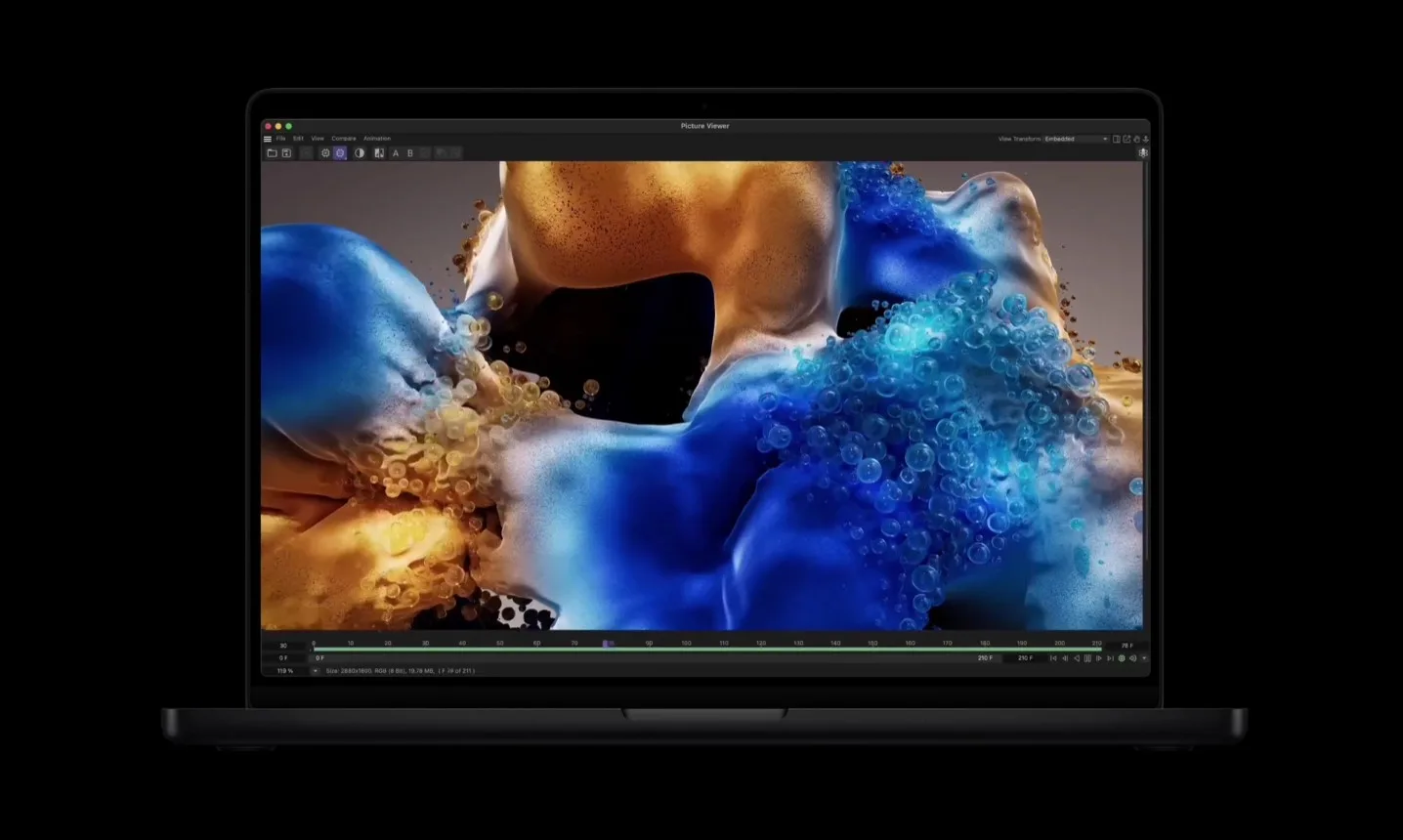
Task: Mute audio playback in the Picture Viewer
Action: coord(1132,657)
